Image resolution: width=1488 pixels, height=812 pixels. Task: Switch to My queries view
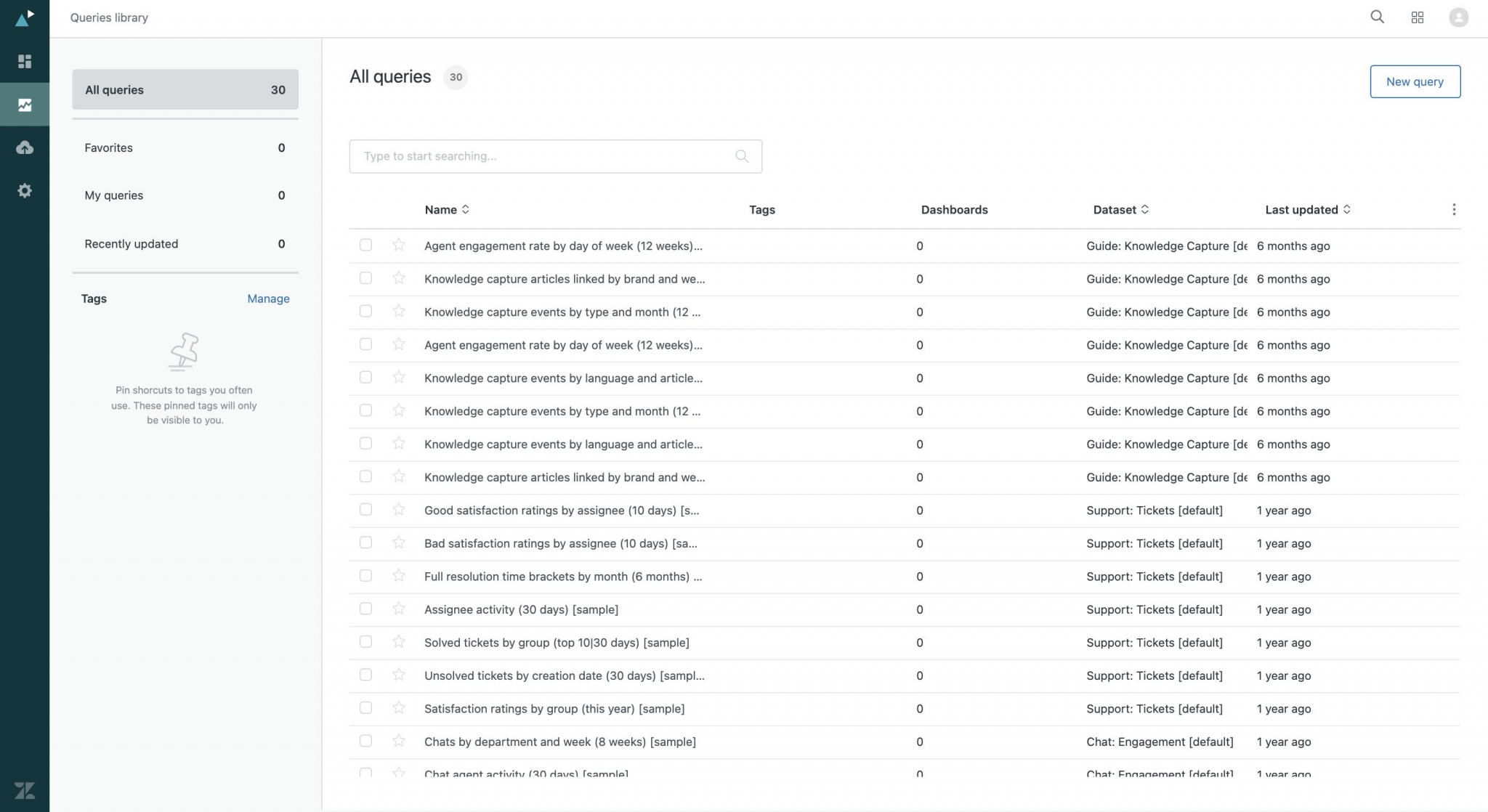tap(113, 195)
